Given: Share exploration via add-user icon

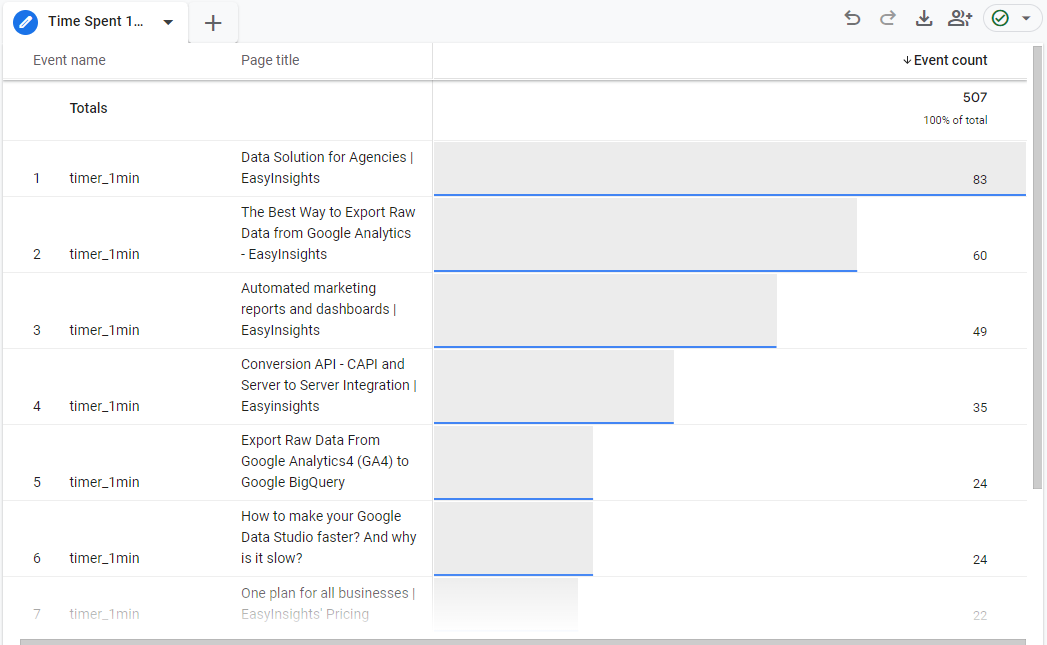Looking at the screenshot, I should [x=960, y=18].
